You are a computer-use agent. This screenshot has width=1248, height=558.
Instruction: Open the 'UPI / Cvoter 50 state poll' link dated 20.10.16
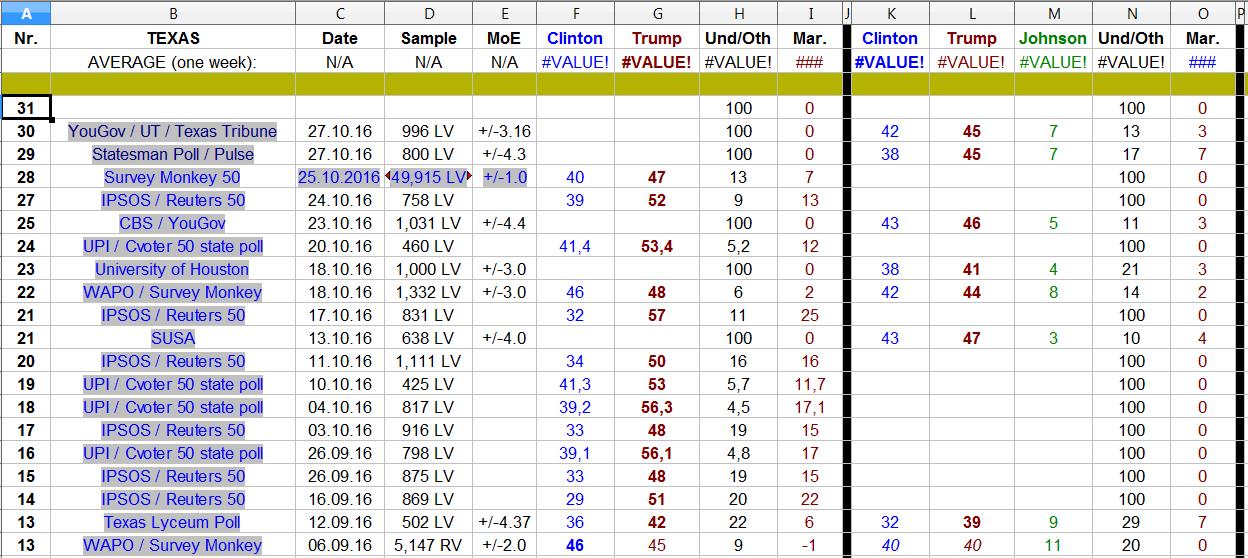point(173,246)
